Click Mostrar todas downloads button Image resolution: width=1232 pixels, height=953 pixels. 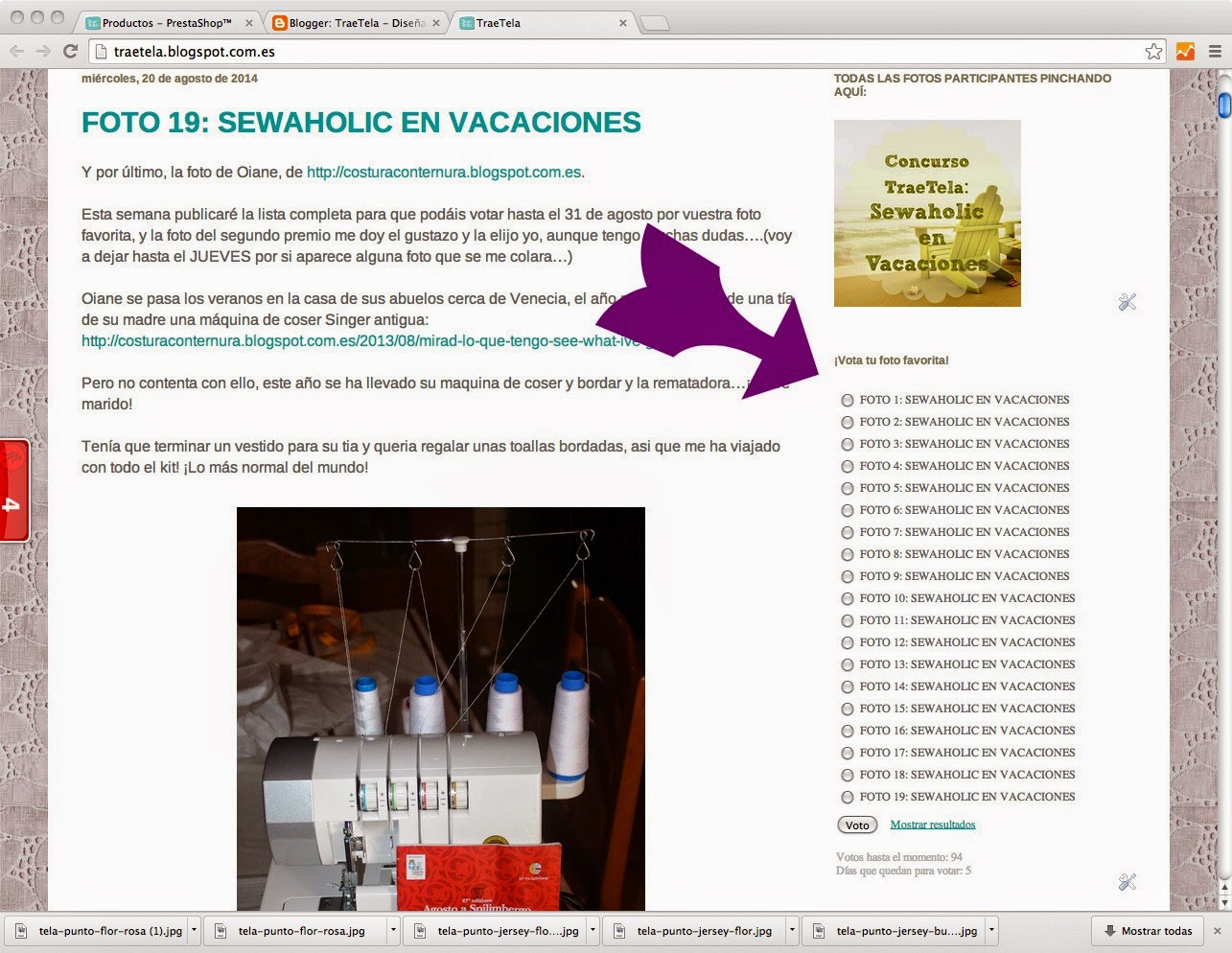coord(1148,931)
